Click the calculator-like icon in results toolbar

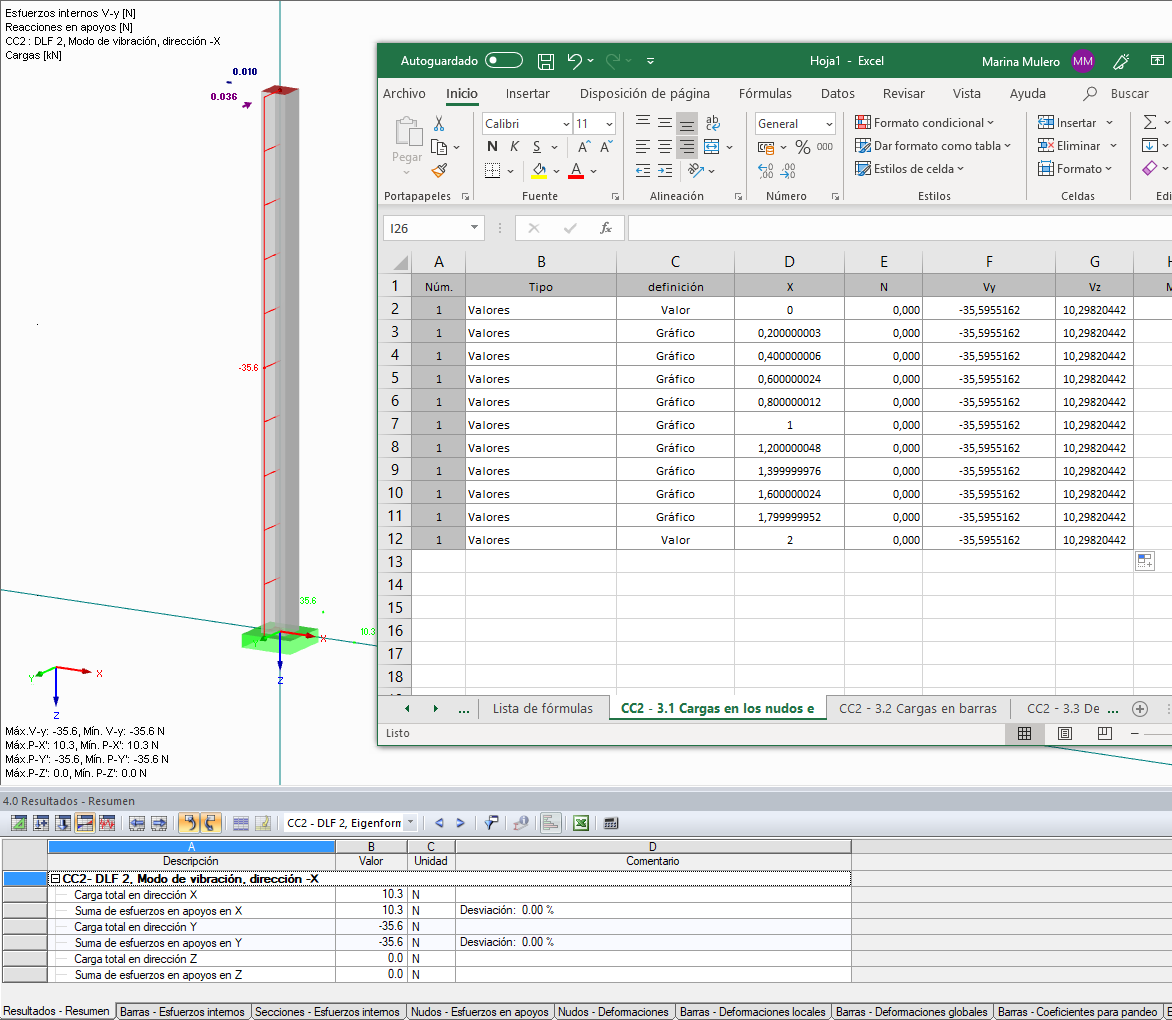click(x=611, y=823)
